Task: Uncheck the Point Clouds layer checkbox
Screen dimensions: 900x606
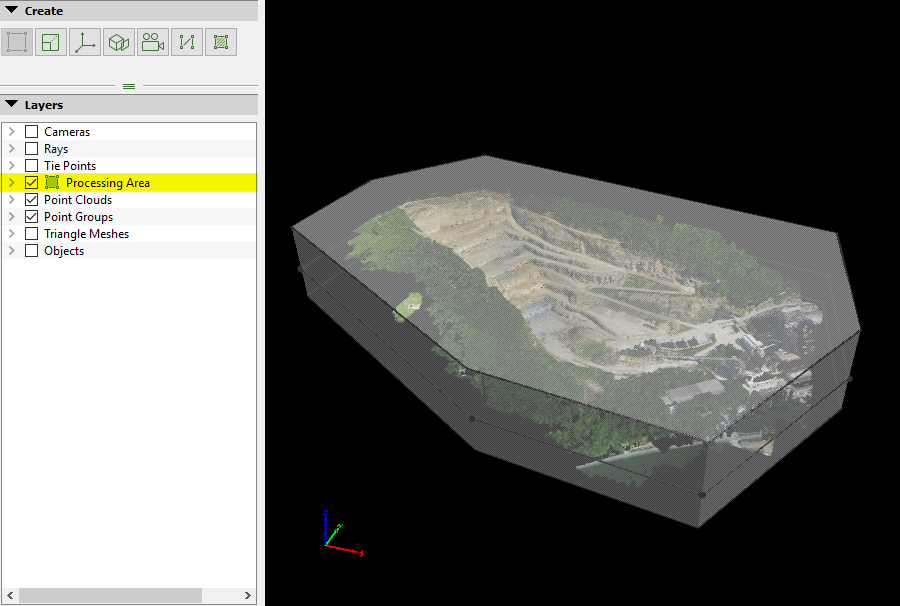Action: point(32,200)
